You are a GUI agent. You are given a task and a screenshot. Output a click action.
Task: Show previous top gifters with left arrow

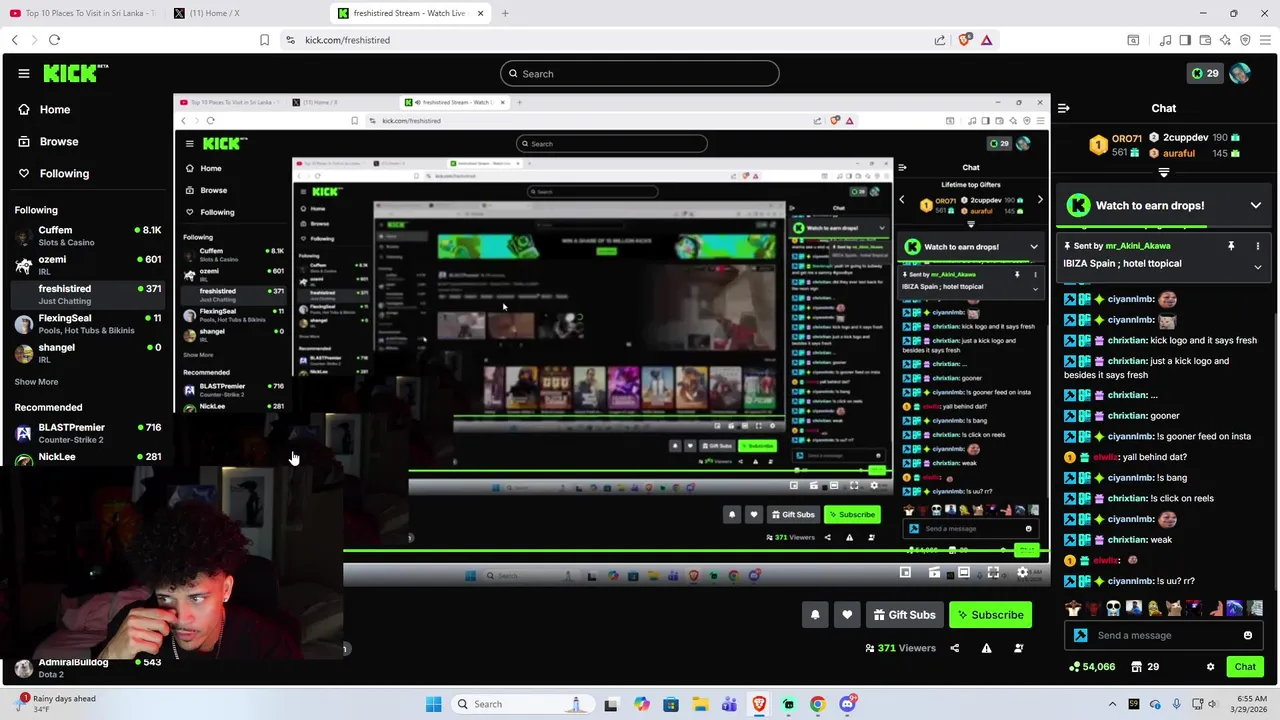tap(902, 199)
